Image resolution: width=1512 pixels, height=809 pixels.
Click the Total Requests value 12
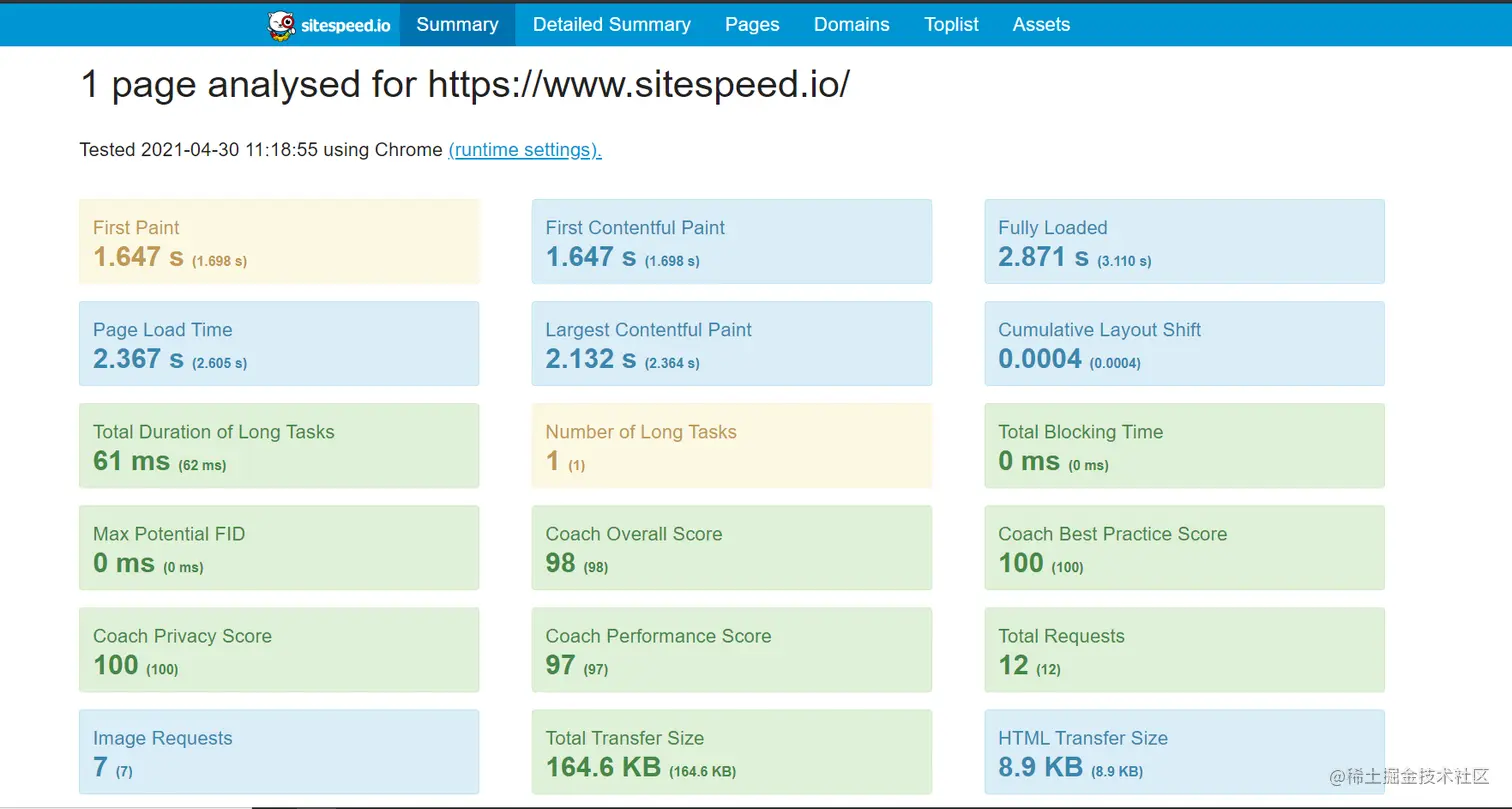point(1013,665)
